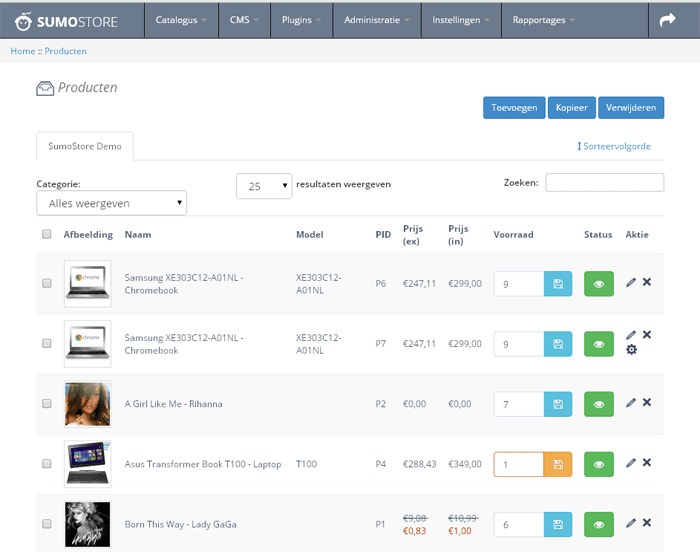Click the share arrow icon in top bar
700x552 pixels.
coord(667,19)
